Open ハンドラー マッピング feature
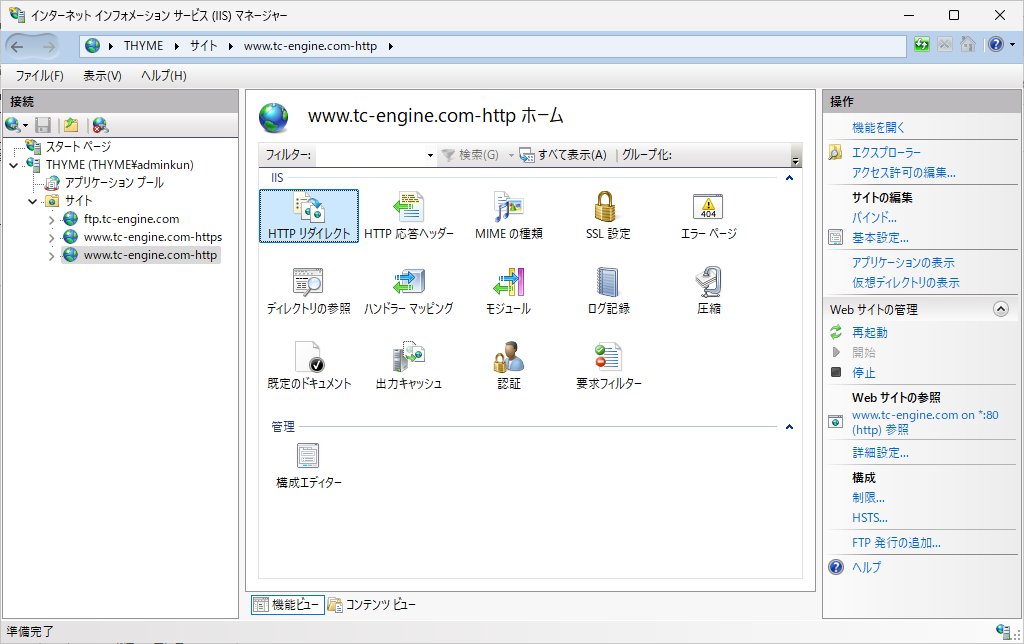This screenshot has width=1024, height=644. (409, 291)
